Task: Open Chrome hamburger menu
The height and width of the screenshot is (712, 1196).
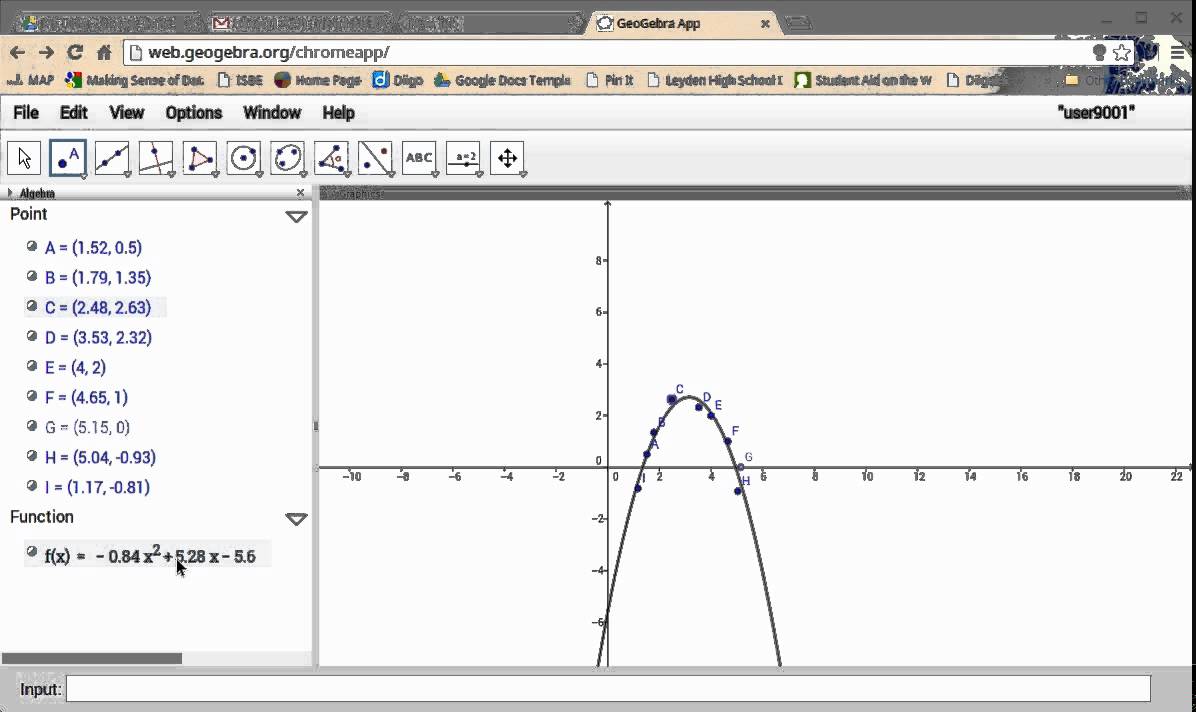Action: coord(1178,52)
